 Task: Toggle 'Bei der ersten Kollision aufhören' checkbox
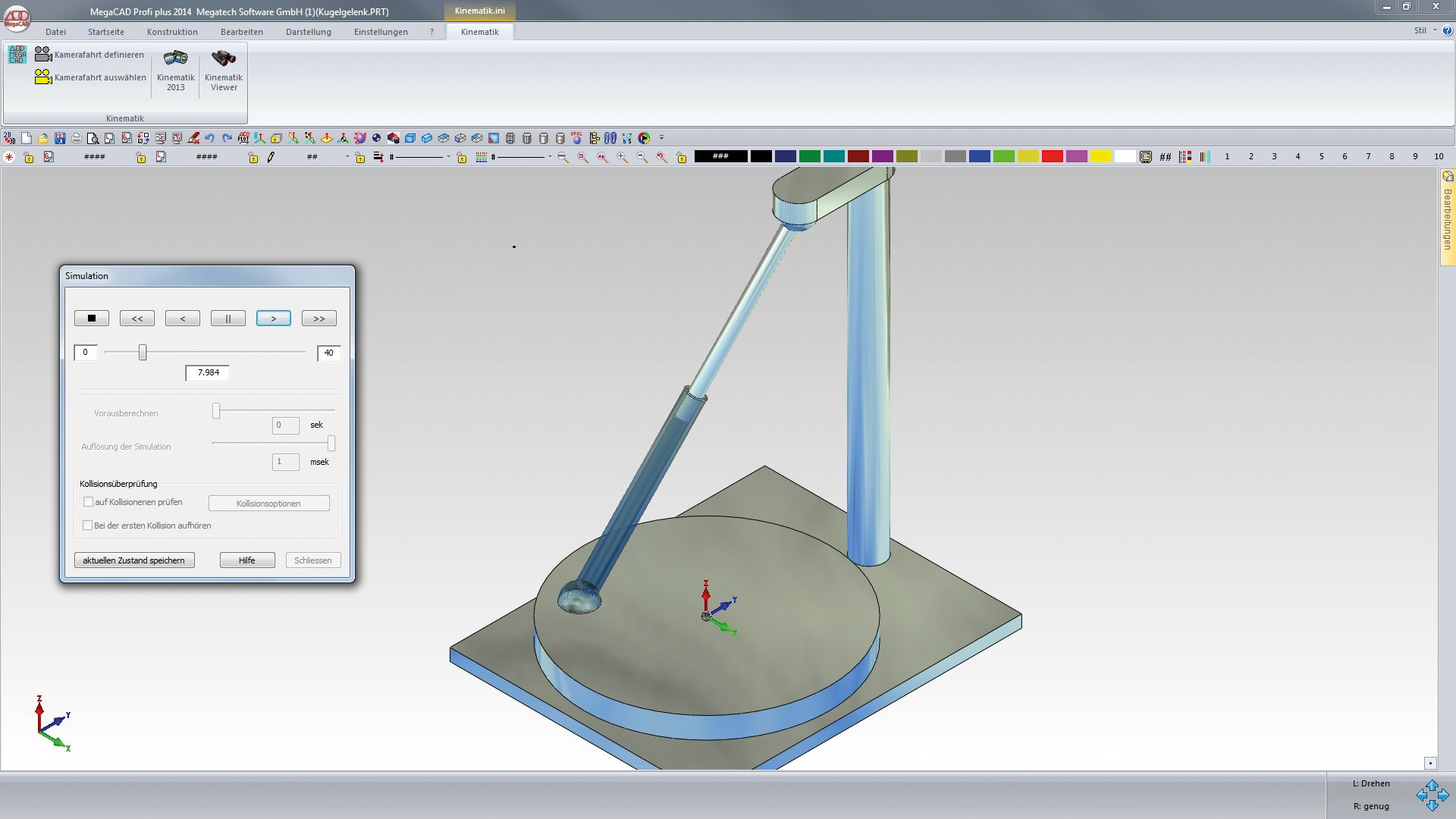(88, 526)
